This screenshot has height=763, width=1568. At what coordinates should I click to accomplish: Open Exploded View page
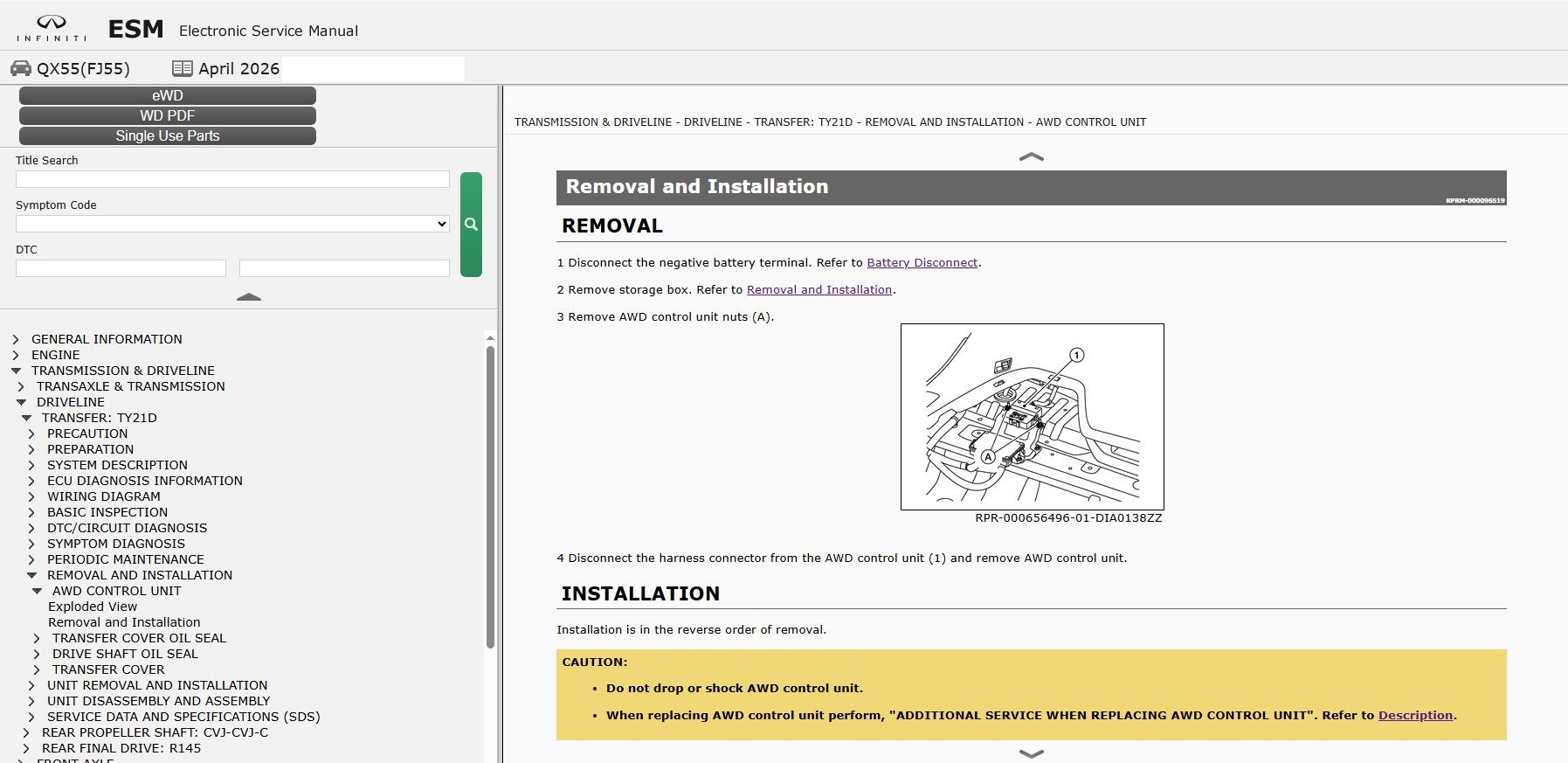tap(93, 607)
